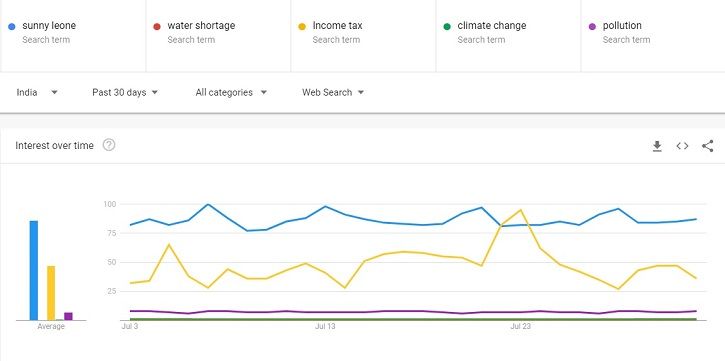Viewport: 725px width, 361px height.
Task: Click the Income tax peak near Jul 23
Action: pyautogui.click(x=521, y=210)
